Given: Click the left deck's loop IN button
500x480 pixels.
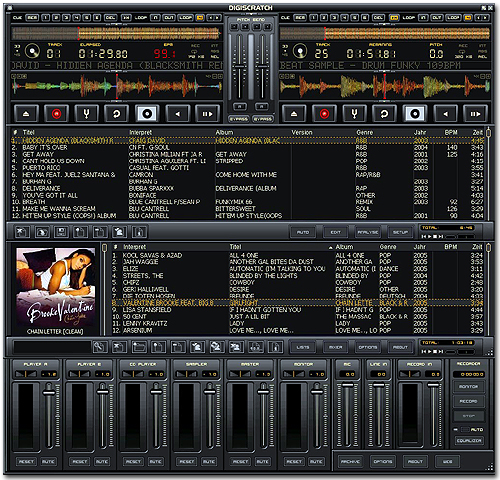Looking at the screenshot, I should point(155,17).
